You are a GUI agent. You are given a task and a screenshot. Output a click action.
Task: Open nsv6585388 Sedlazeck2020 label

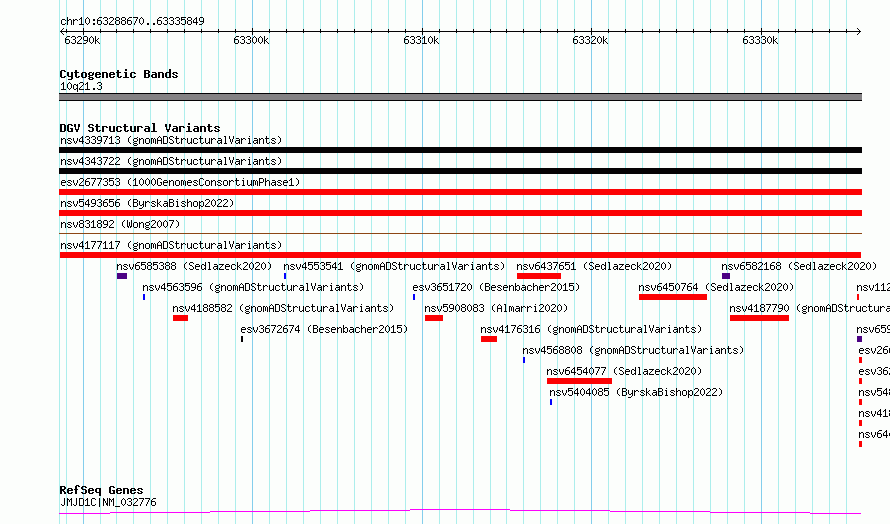(x=194, y=266)
